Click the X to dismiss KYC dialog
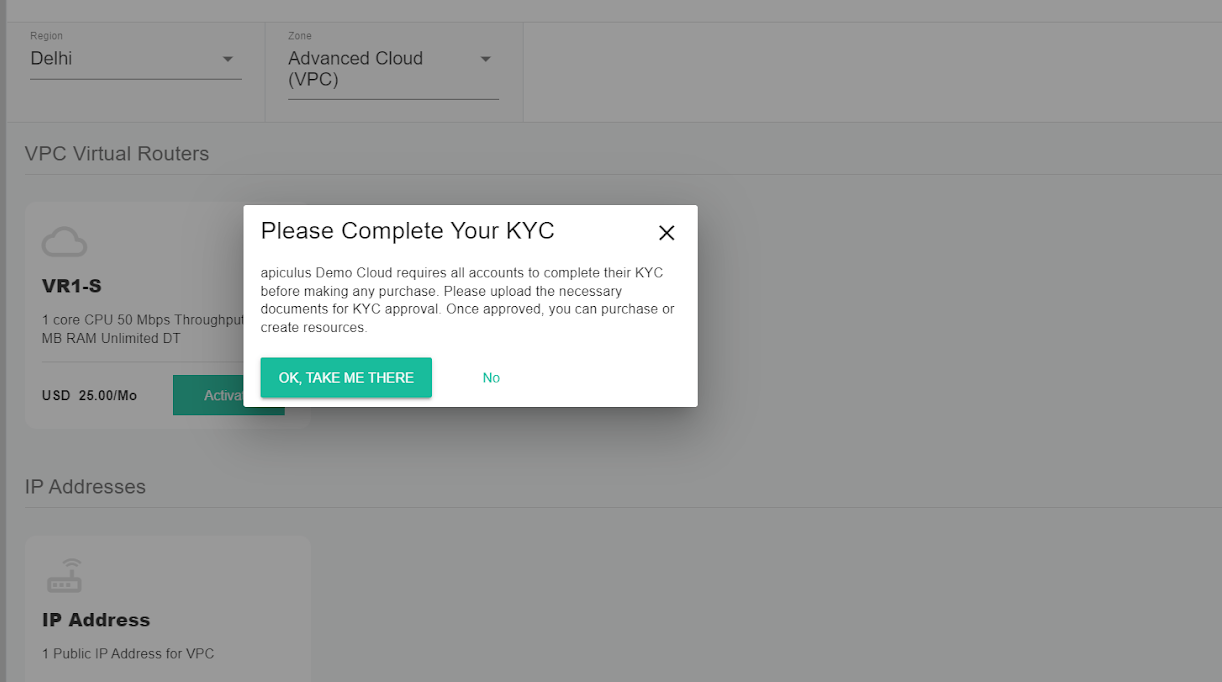 click(x=666, y=232)
